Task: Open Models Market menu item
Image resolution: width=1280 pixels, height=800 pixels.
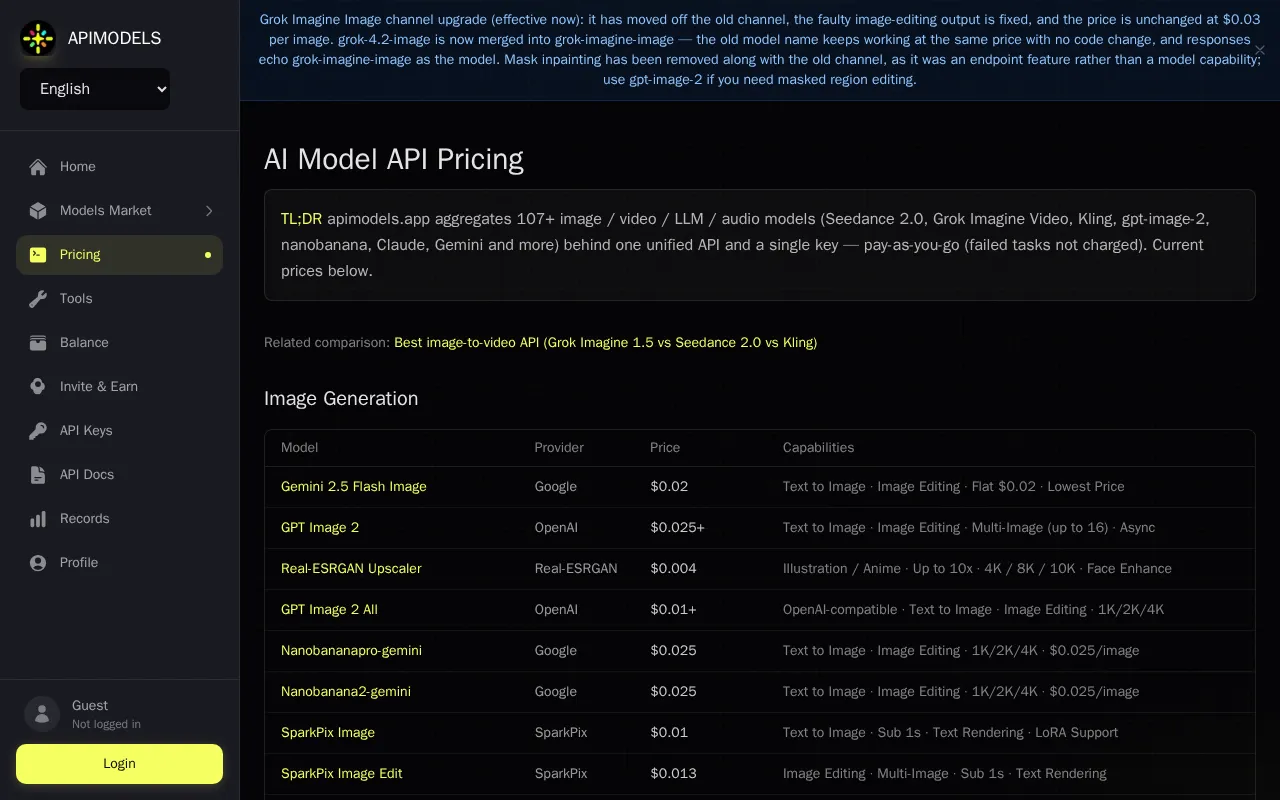Action: tap(119, 211)
